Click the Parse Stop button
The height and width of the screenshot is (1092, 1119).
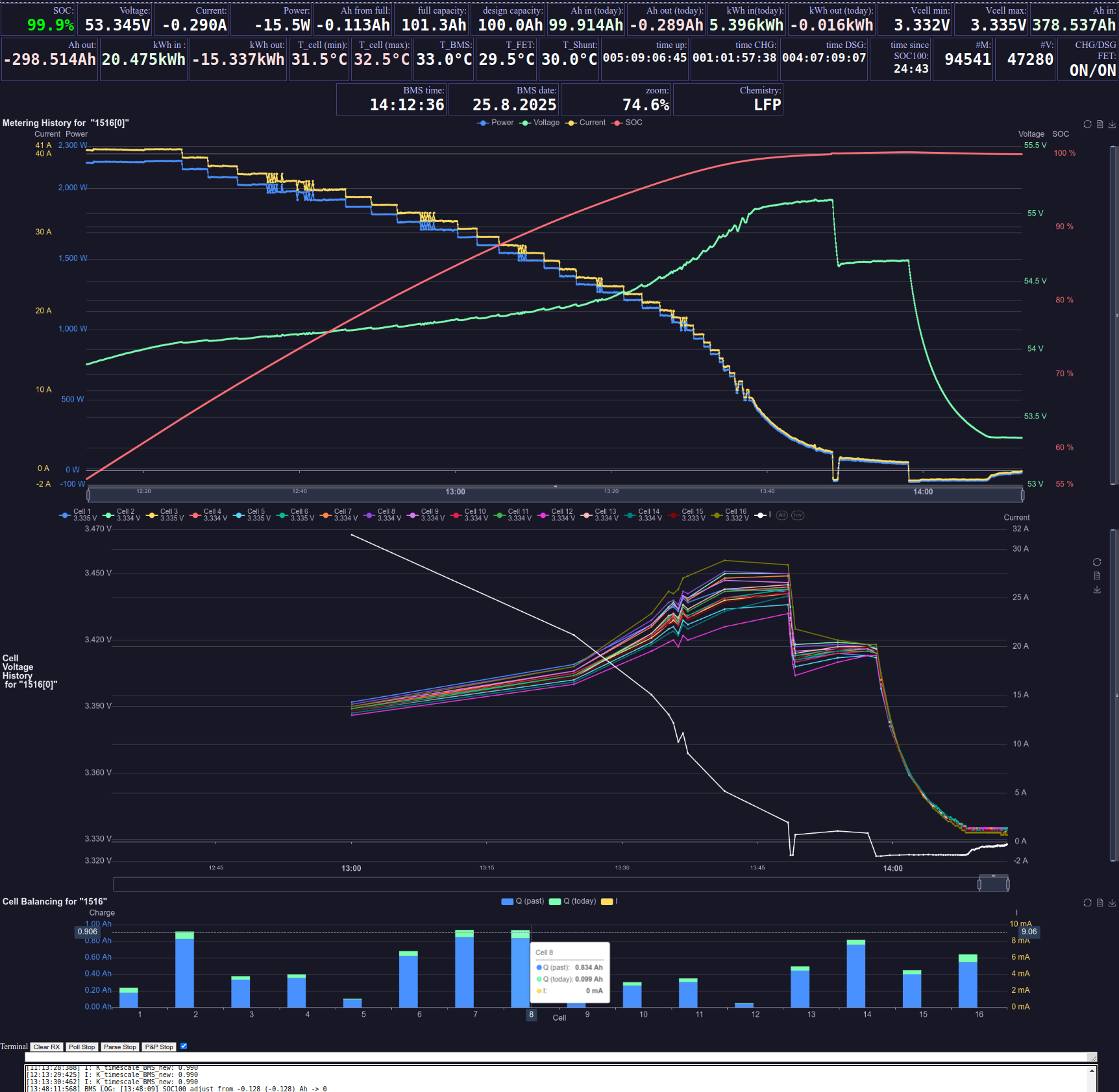tap(120, 1047)
